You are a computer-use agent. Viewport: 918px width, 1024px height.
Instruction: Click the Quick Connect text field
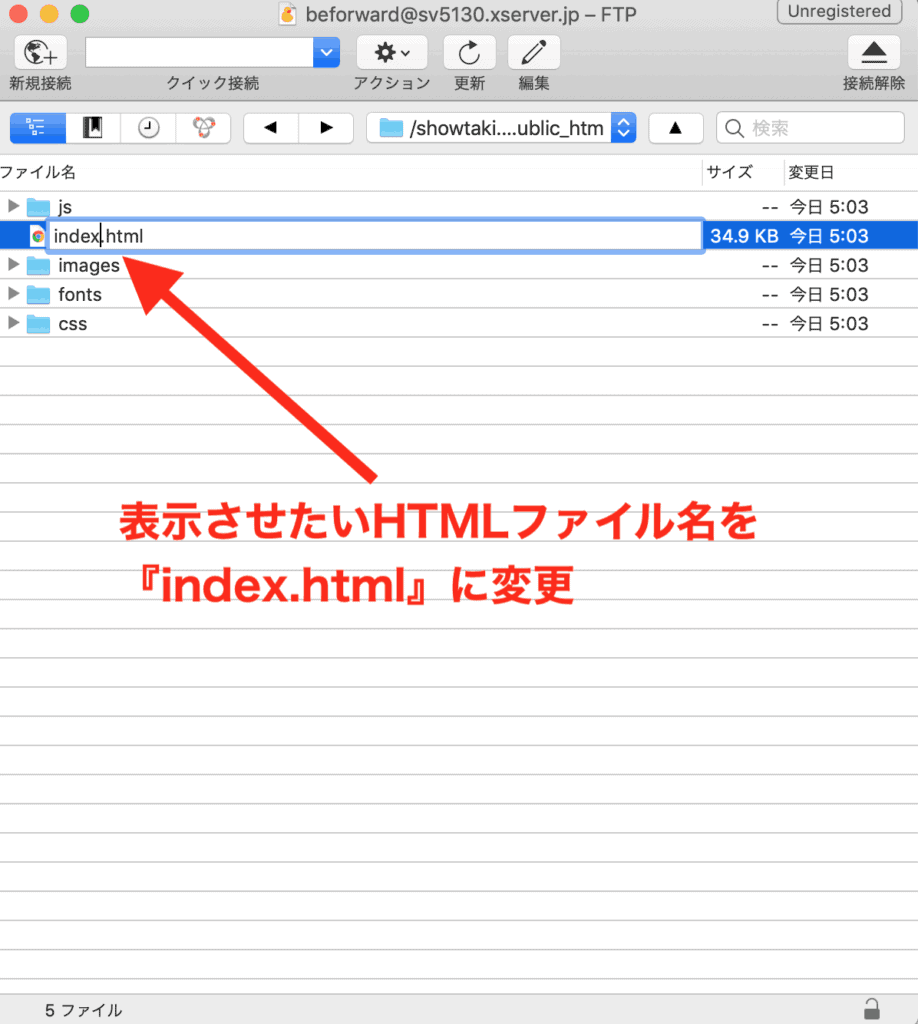(199, 52)
